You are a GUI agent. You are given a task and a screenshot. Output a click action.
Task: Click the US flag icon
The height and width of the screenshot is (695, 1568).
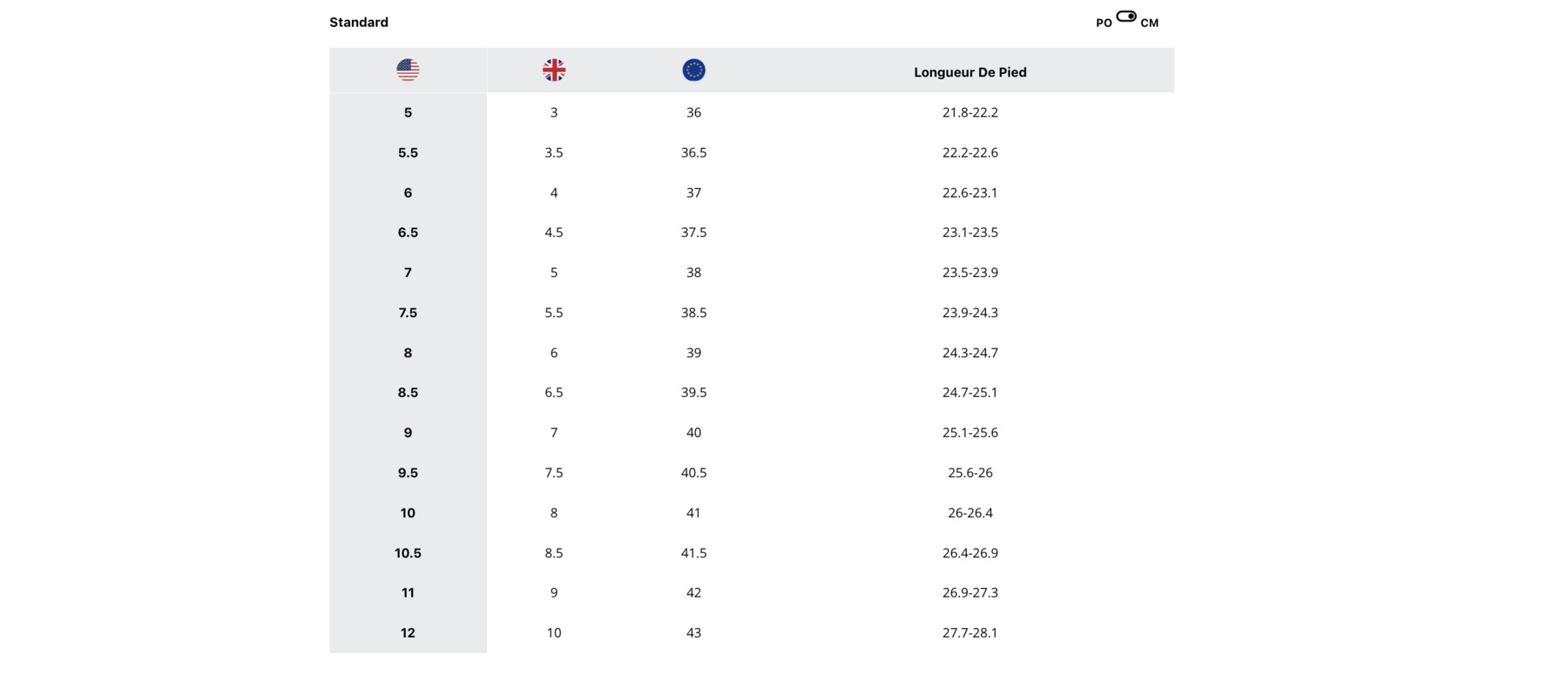408,70
